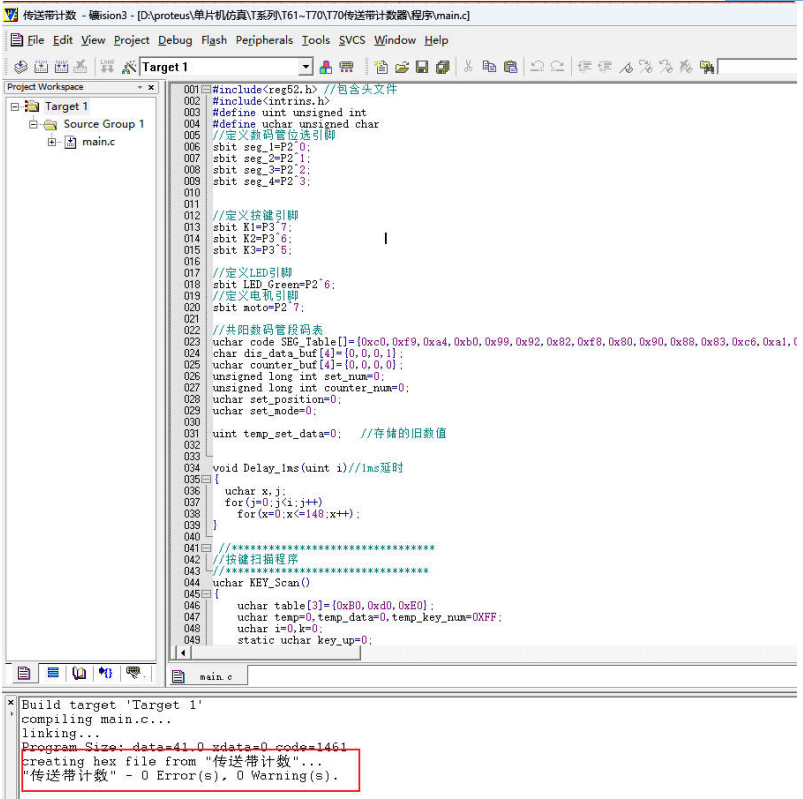
Task: Collapse code fold at line 001
Action: point(206,89)
